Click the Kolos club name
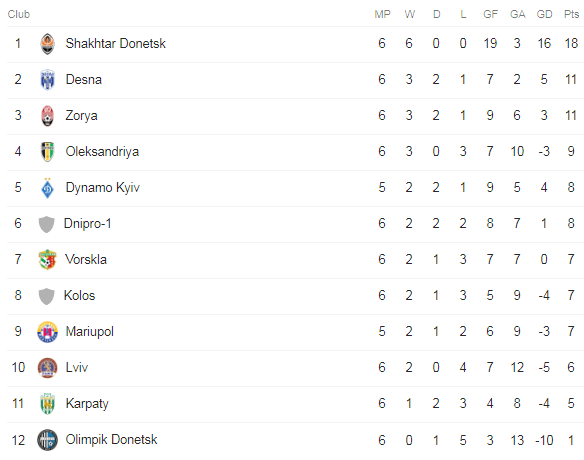Image resolution: width=584 pixels, height=460 pixels. coord(79,296)
